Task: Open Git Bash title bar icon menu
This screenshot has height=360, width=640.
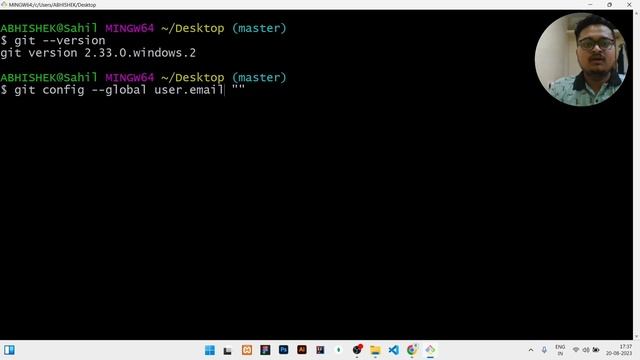Action: 4,4
